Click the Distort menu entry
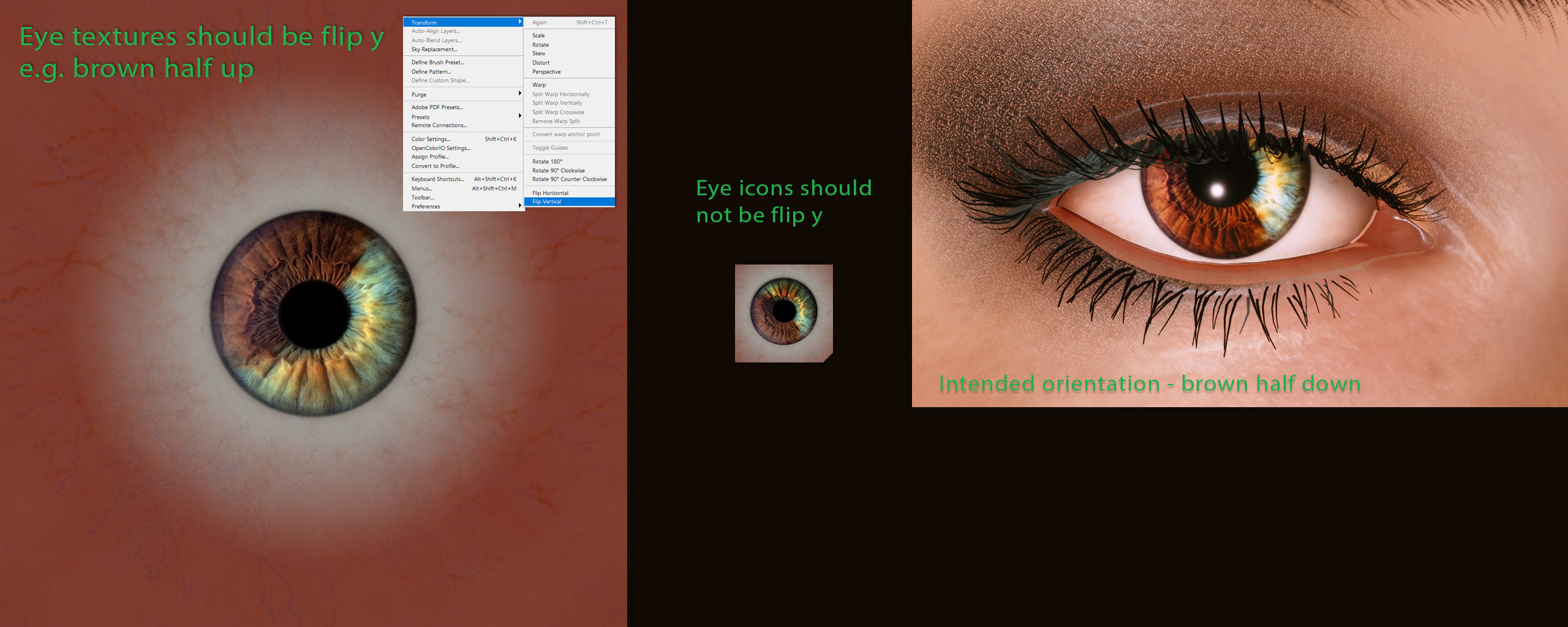This screenshot has height=627, width=1568. tap(541, 63)
